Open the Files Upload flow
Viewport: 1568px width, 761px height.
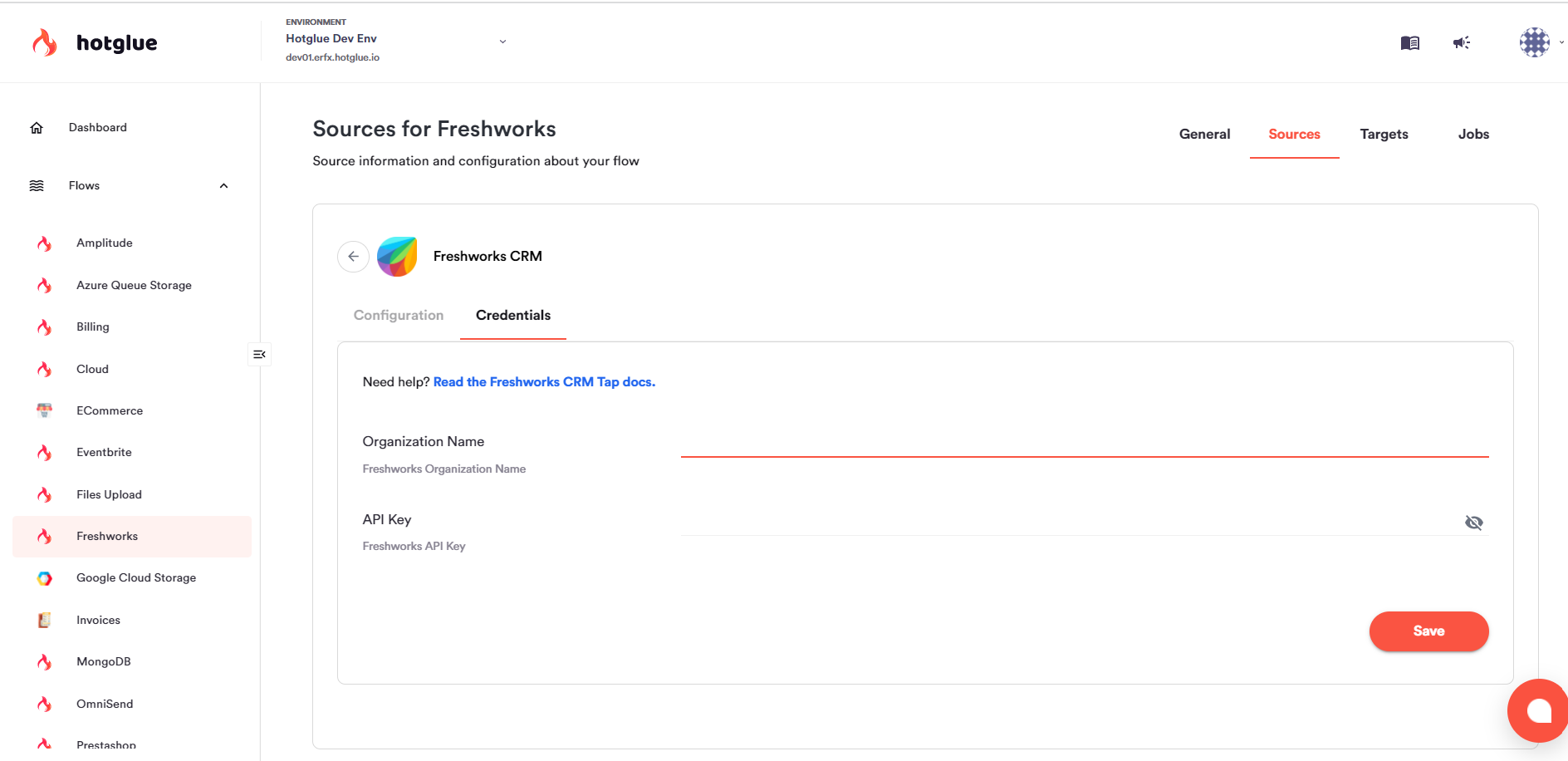(x=109, y=495)
